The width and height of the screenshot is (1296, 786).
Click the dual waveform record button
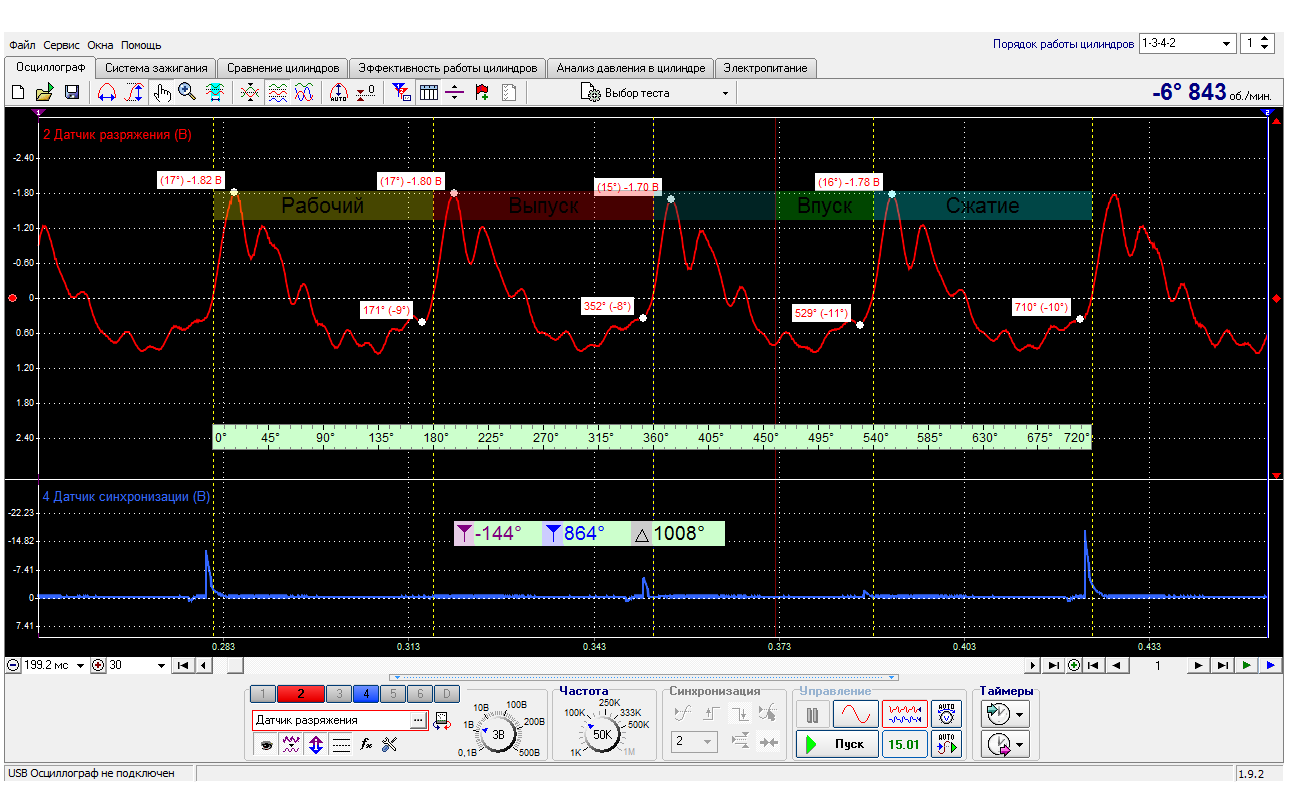tap(903, 714)
